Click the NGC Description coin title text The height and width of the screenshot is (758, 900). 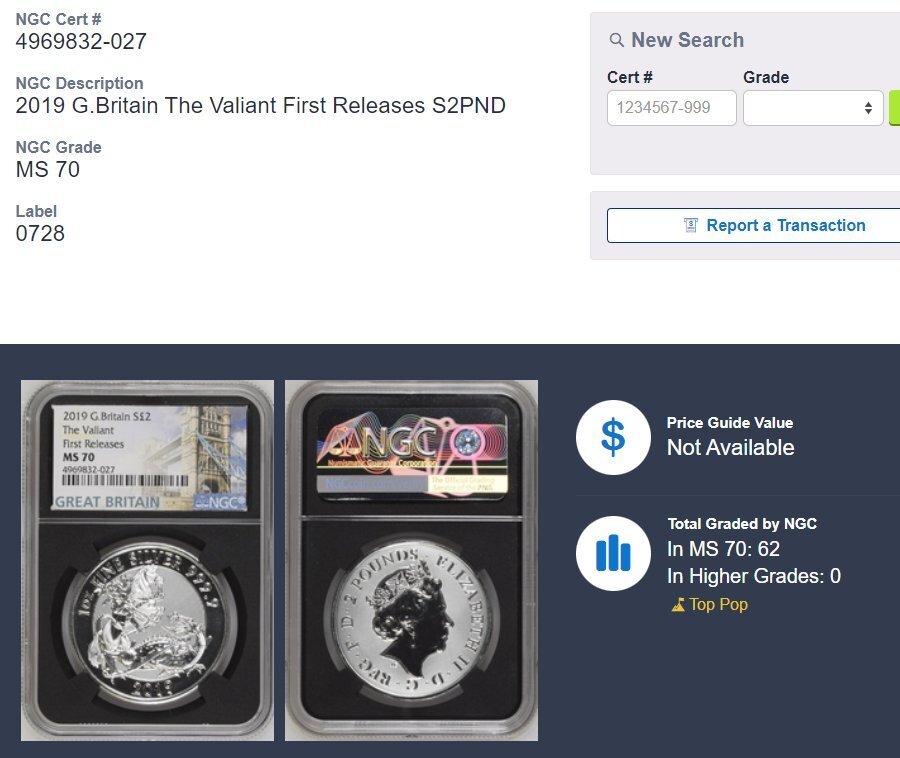pos(261,106)
